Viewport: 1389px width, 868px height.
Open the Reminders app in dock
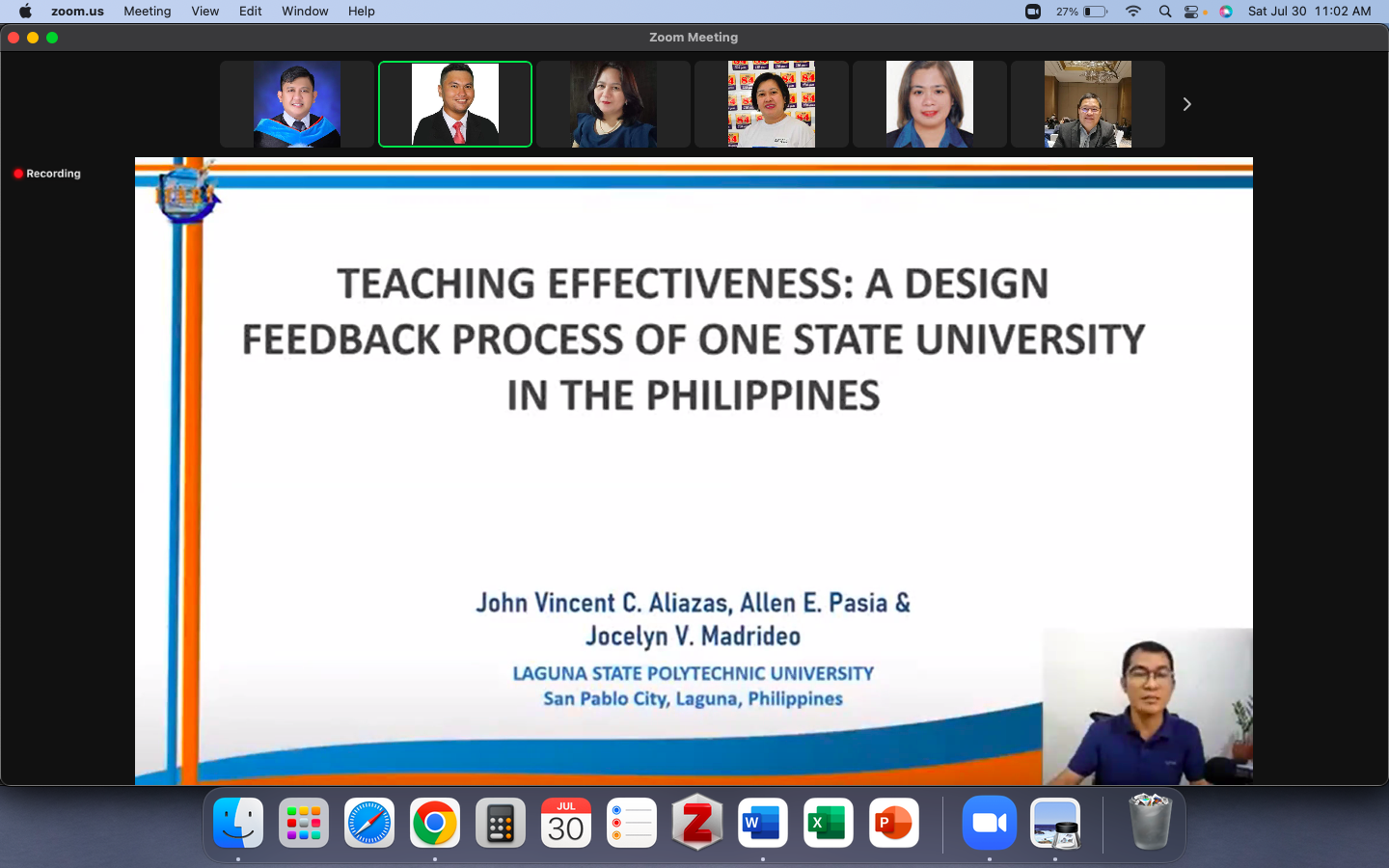(631, 823)
